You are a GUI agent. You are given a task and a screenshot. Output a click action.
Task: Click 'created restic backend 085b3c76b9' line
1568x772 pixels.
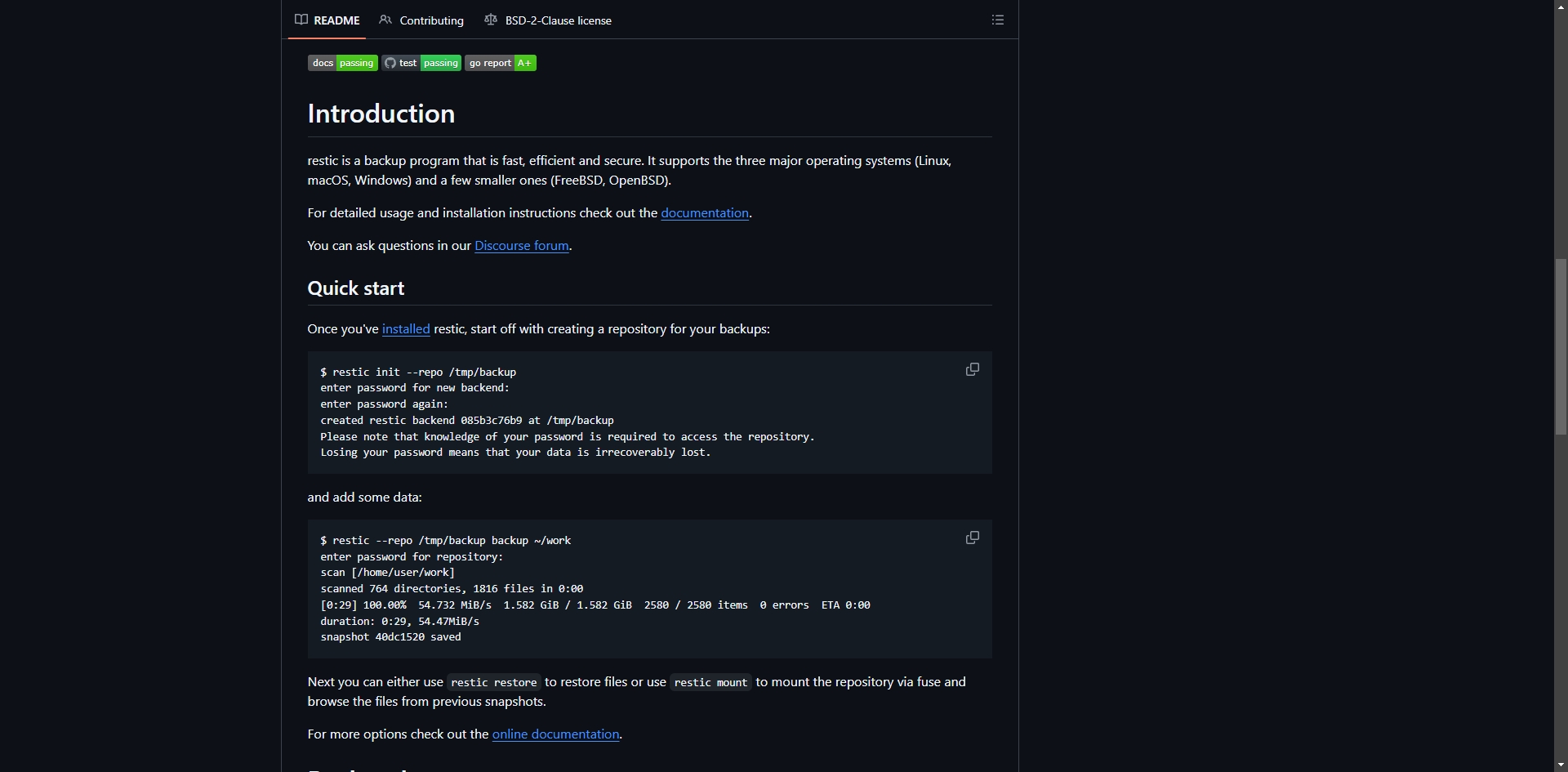[467, 420]
